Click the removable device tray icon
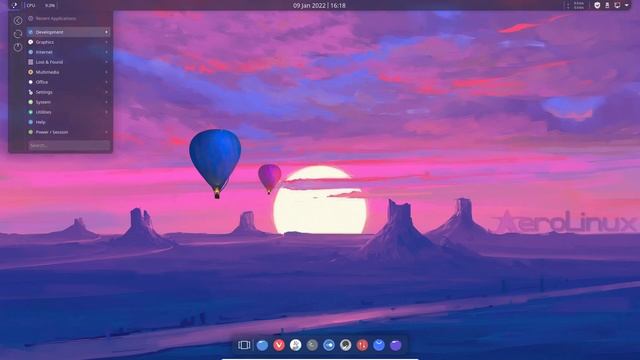 tap(607, 5)
